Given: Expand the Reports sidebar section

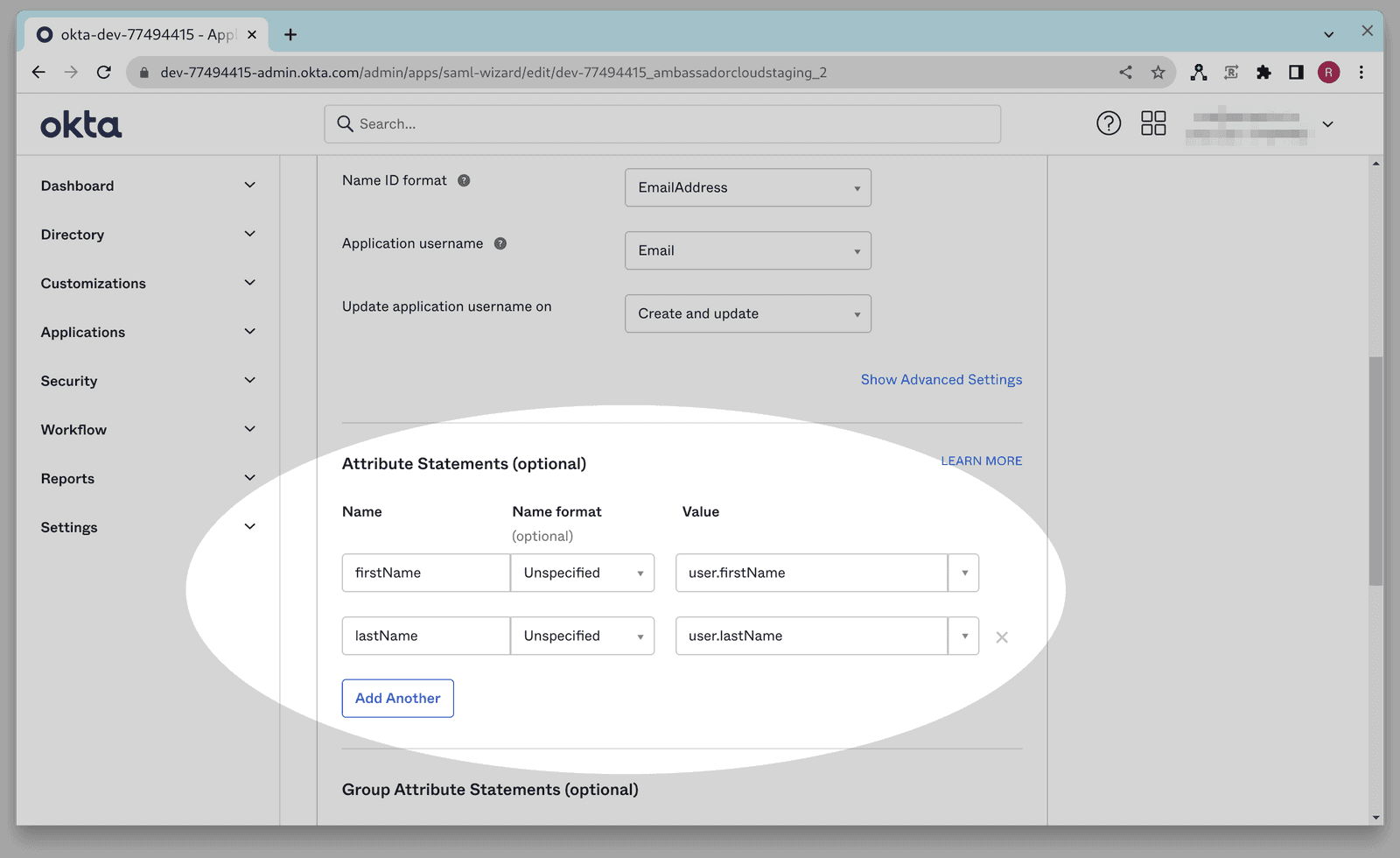Looking at the screenshot, I should click(250, 478).
